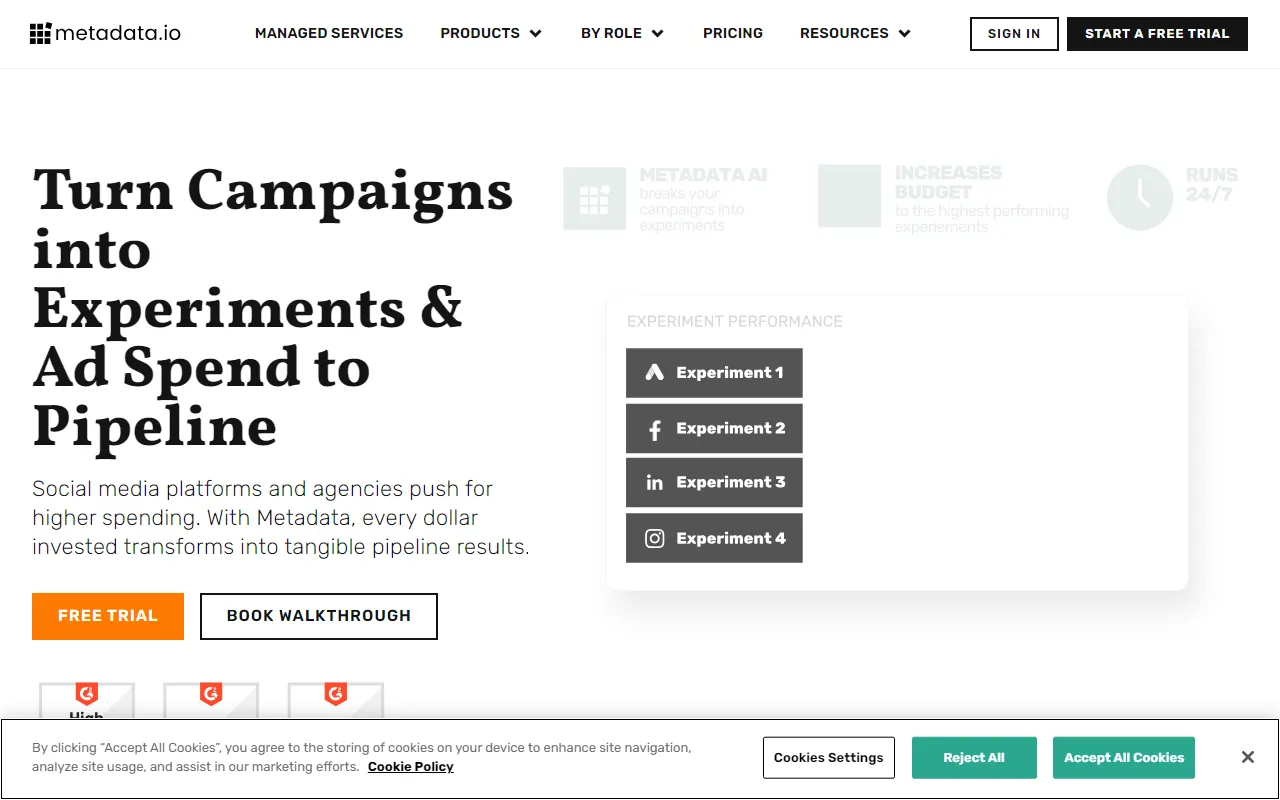Screen dimensions: 1280x800
Task: Click the metadata.io logo grid icon
Action: [40, 33]
